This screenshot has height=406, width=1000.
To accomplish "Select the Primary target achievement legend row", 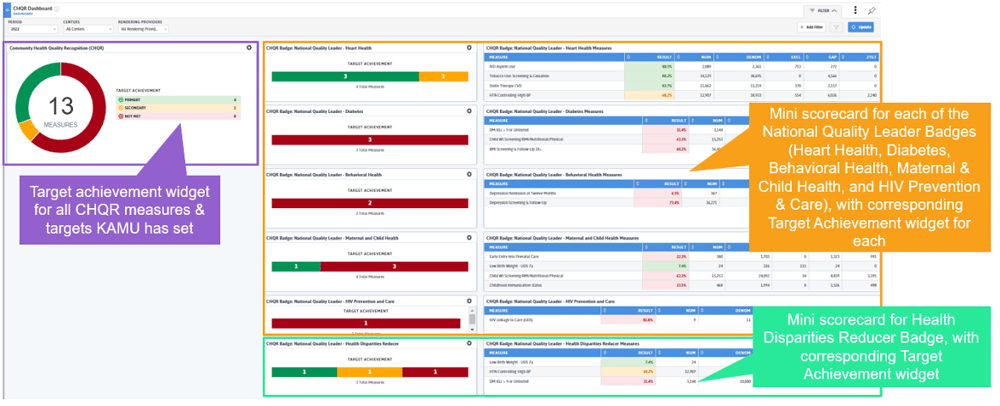I will [178, 100].
